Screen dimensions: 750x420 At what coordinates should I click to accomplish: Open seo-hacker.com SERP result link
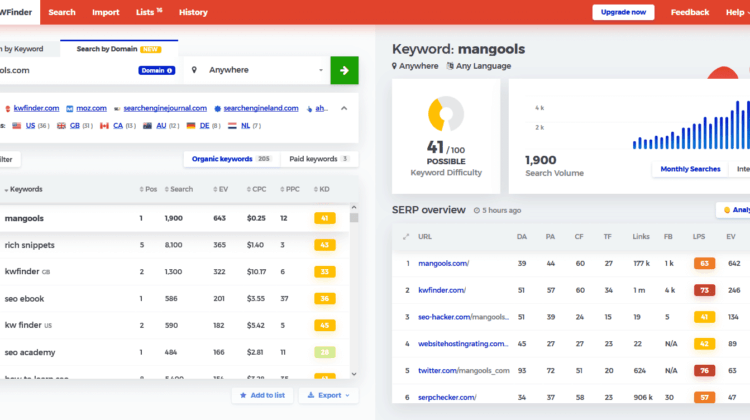click(463, 317)
